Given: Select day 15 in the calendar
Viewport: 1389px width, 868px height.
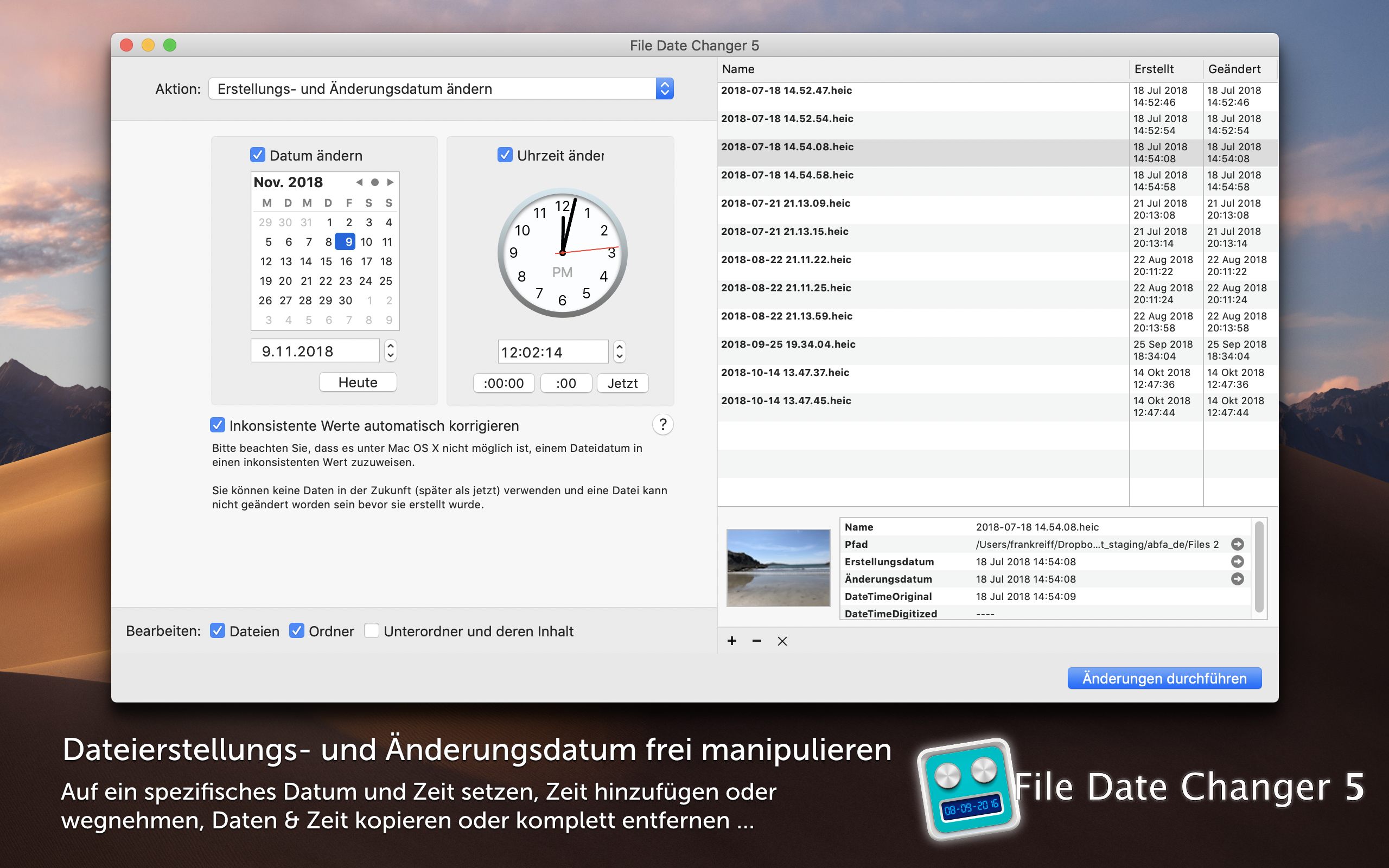Looking at the screenshot, I should coord(326,261).
